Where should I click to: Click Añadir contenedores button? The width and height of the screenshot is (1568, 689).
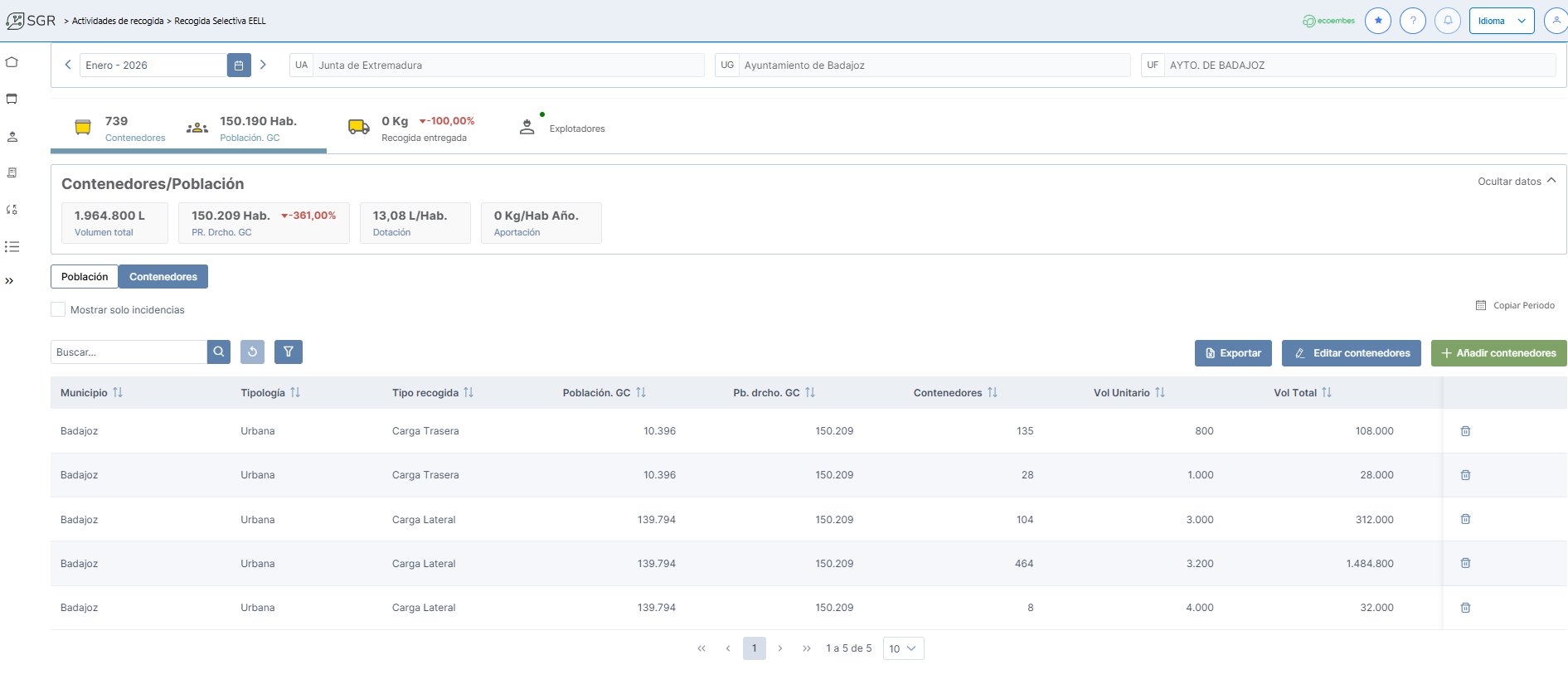click(1498, 353)
